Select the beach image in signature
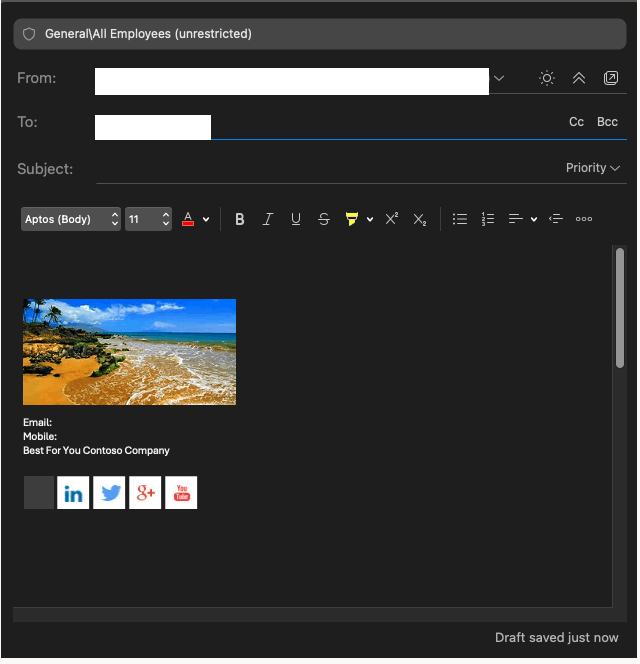Image resolution: width=640 pixels, height=664 pixels. (x=130, y=352)
